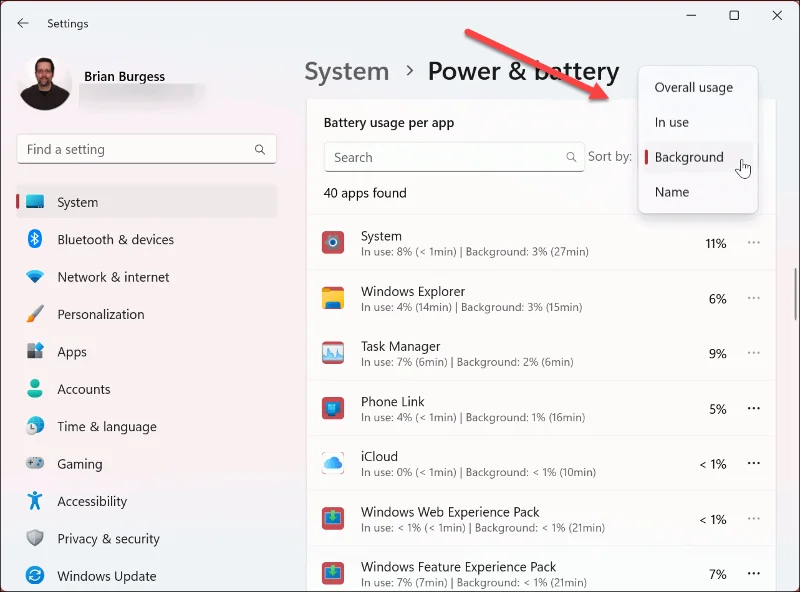This screenshot has height=592, width=800.
Task: Click the "40 apps found" text
Action: (365, 193)
